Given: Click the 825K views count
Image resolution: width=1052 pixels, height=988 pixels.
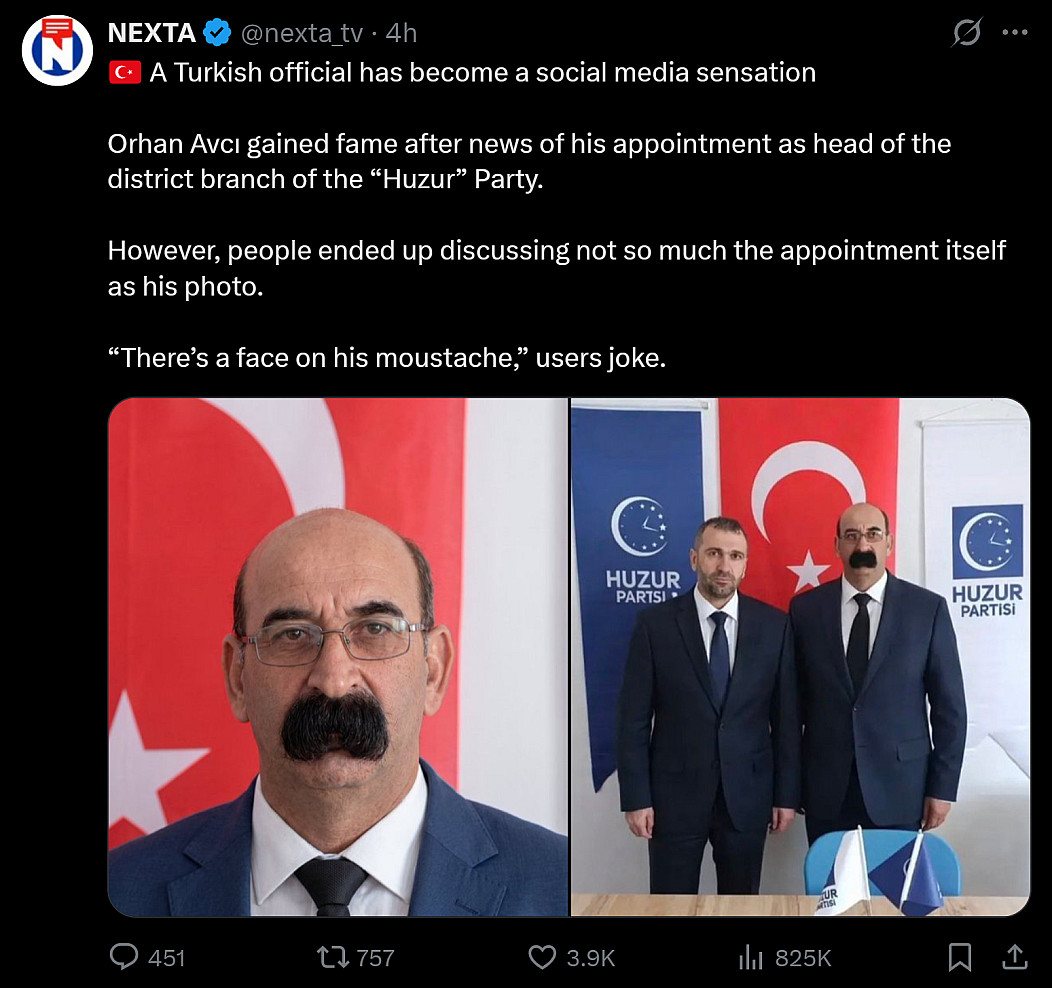Looking at the screenshot, I should point(803,958).
